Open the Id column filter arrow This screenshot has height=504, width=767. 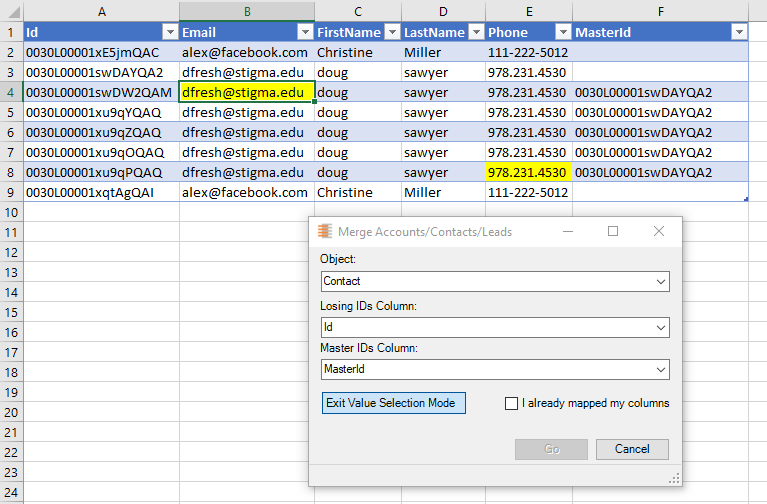point(170,32)
